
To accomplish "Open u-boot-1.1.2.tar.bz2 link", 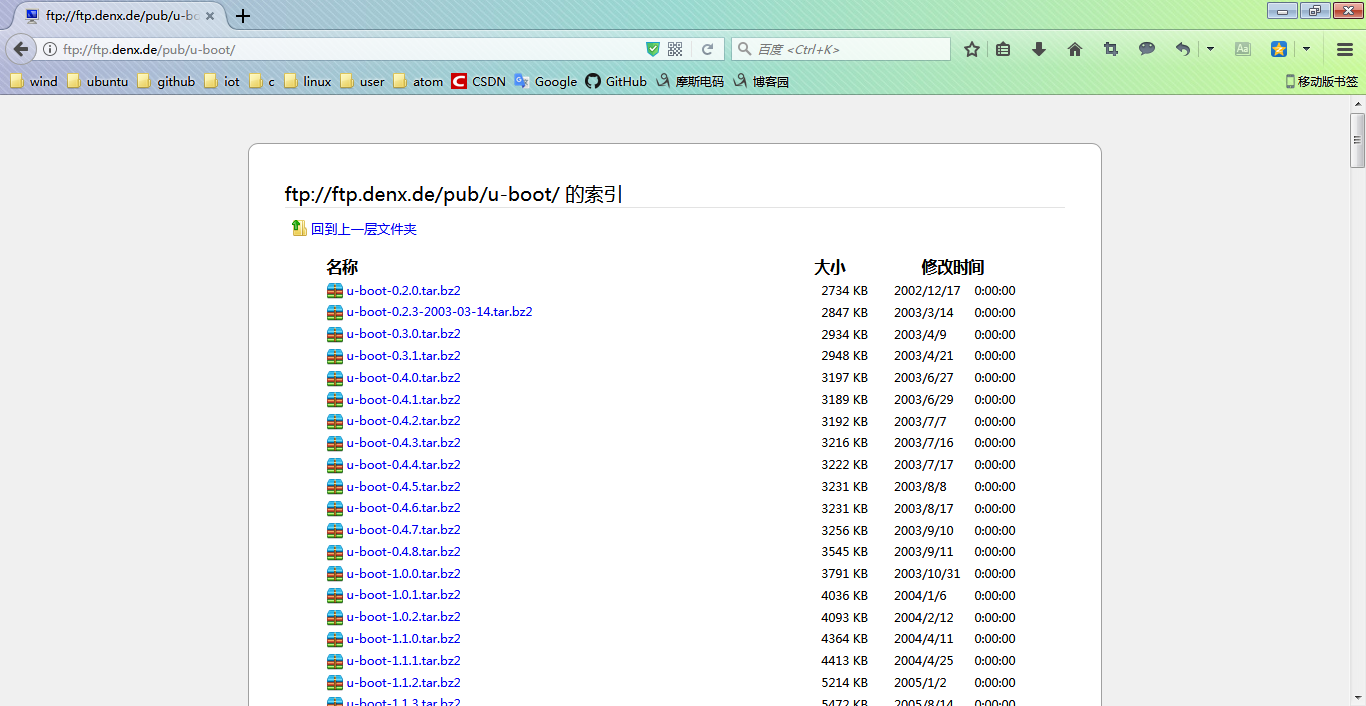I will 404,683.
